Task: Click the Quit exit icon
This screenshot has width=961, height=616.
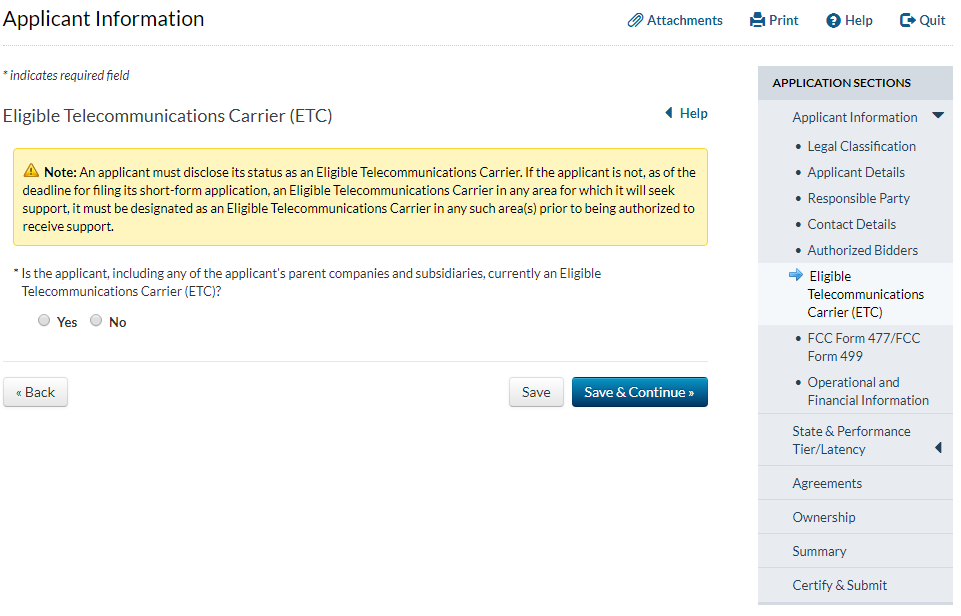Action: (x=908, y=20)
